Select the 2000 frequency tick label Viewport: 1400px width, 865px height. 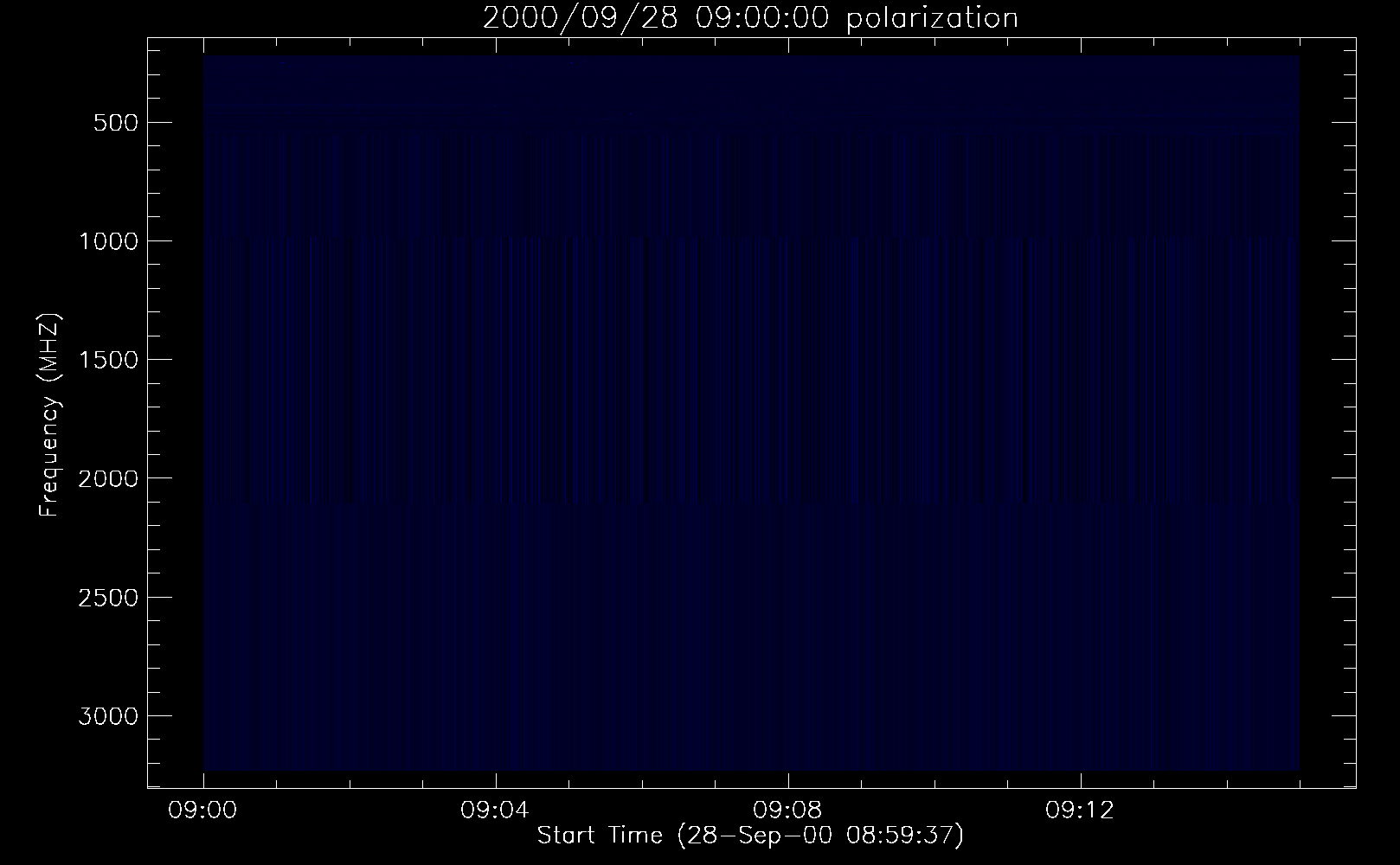(x=108, y=478)
